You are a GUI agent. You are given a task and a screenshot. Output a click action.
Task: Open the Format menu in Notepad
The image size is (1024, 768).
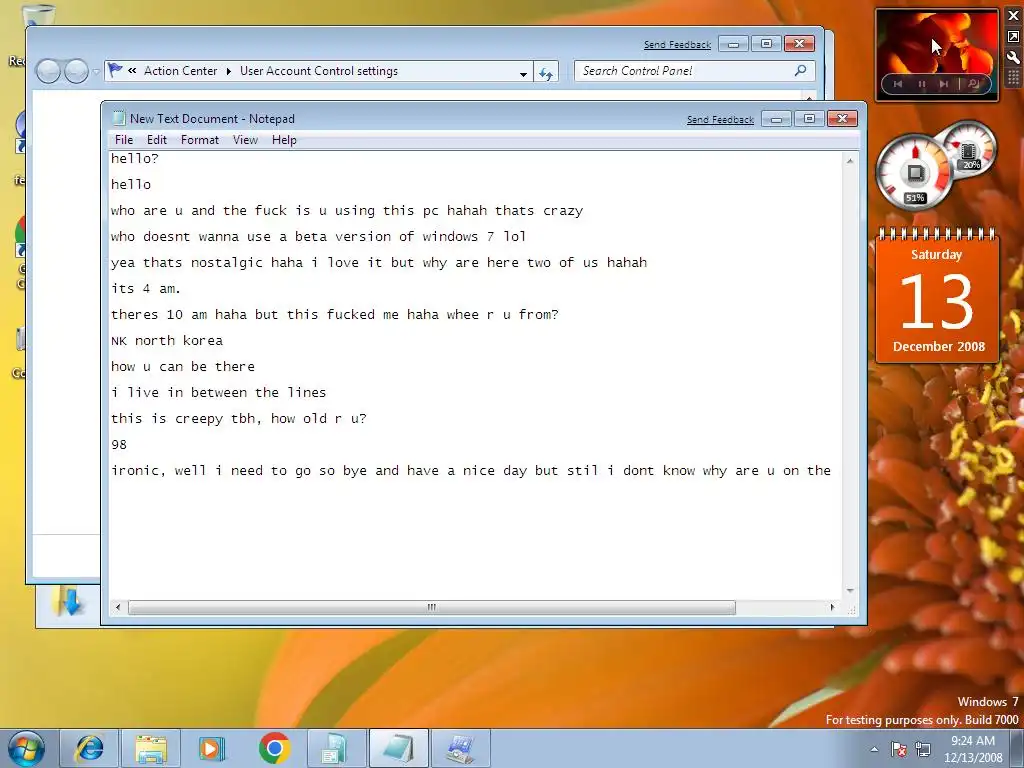[200, 140]
